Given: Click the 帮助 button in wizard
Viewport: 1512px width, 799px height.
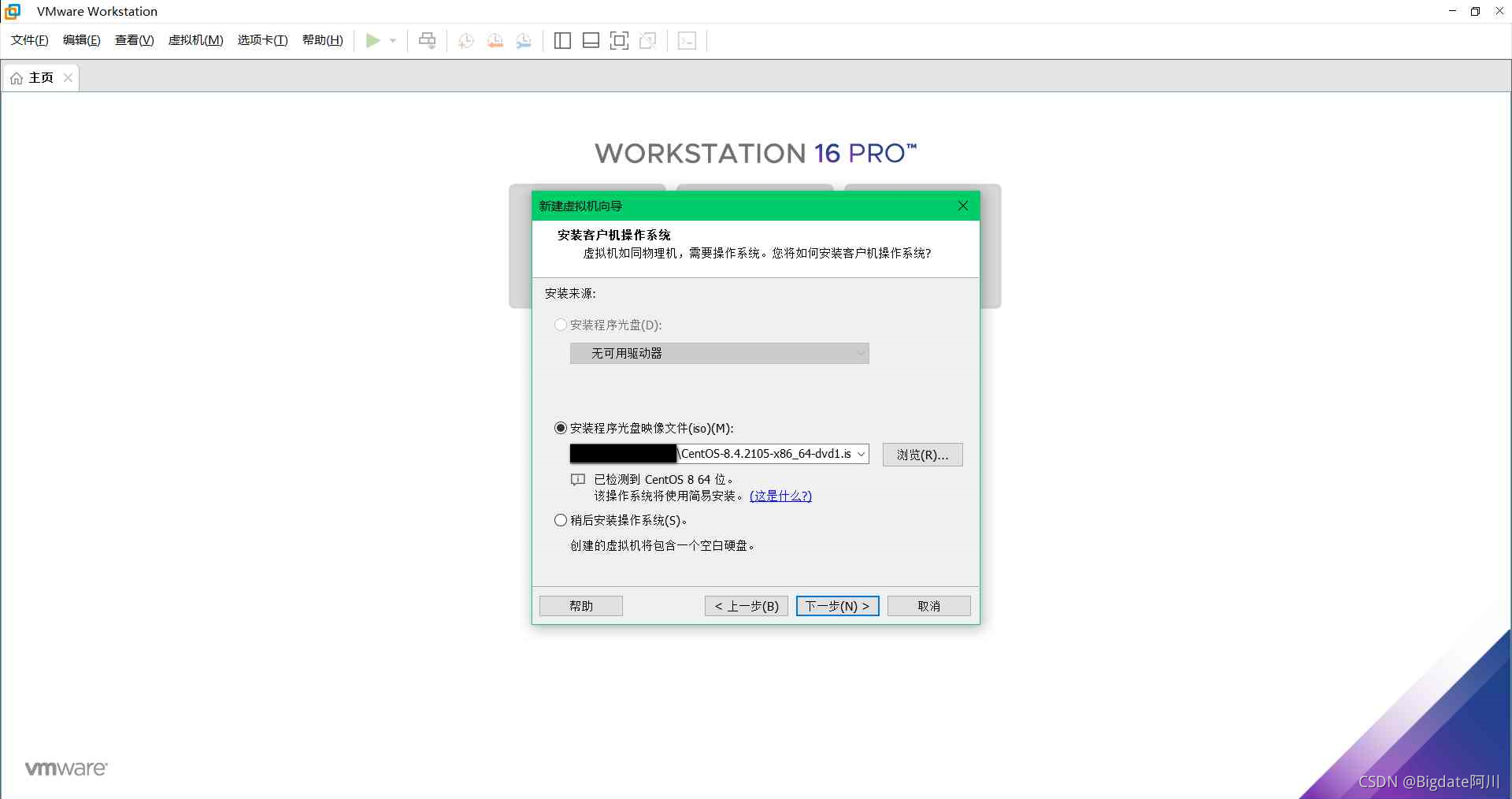Looking at the screenshot, I should pos(581,606).
